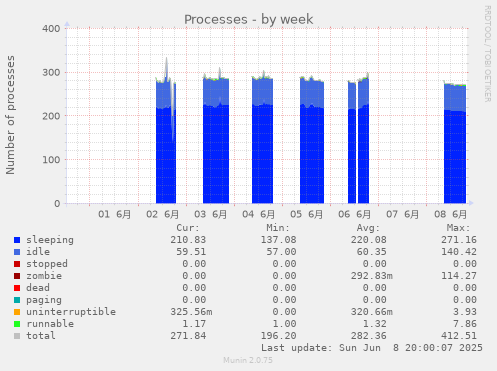The width and height of the screenshot is (497, 371).
Task: Select the 'Avg:' column header
Action: (368, 228)
